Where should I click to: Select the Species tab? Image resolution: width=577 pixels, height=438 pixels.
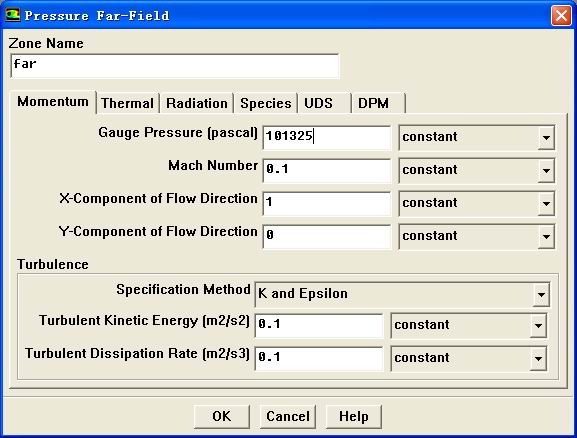(x=265, y=103)
